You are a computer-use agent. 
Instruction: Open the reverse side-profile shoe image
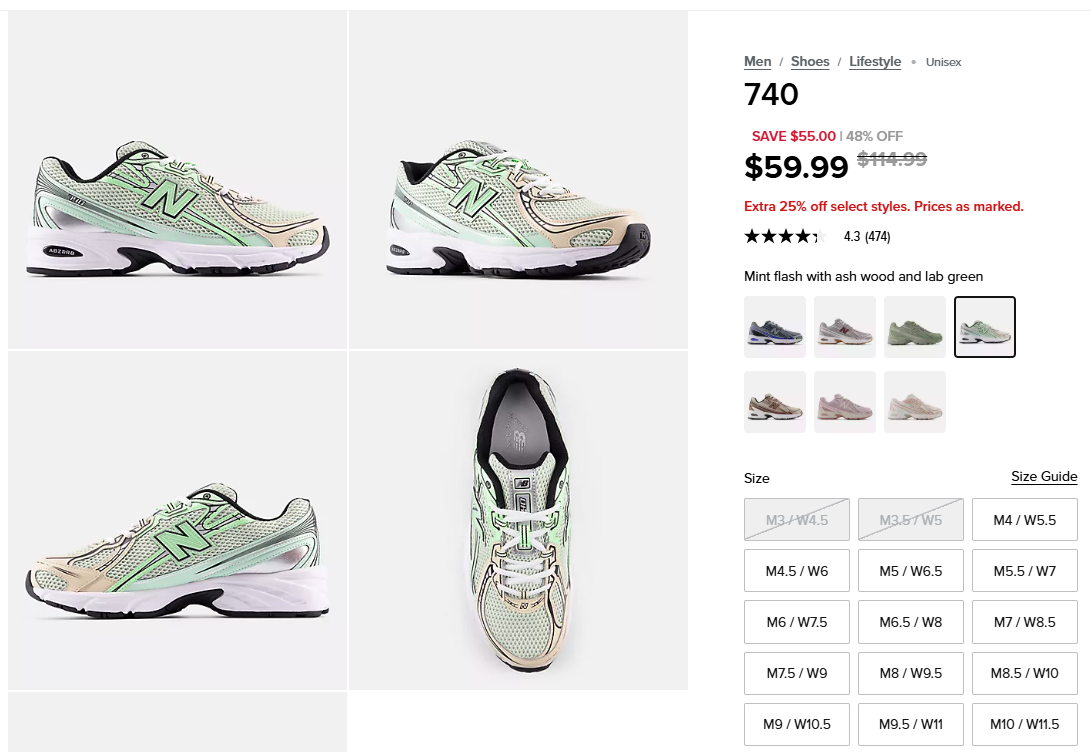pos(177,520)
